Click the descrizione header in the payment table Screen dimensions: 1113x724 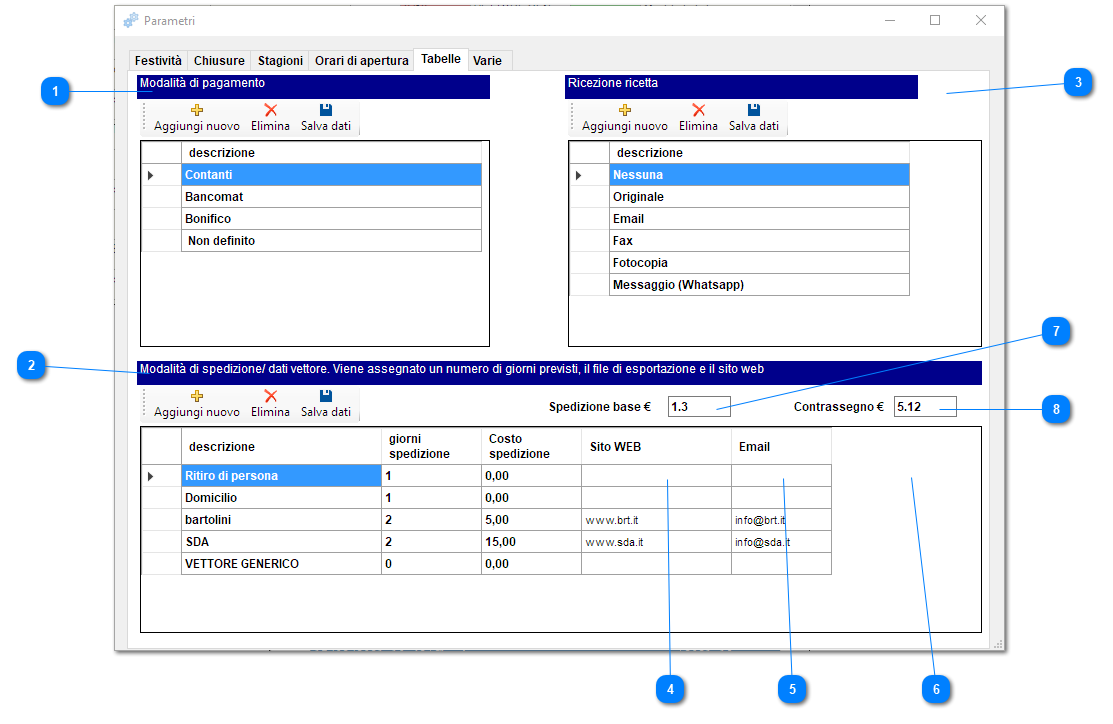coord(331,153)
